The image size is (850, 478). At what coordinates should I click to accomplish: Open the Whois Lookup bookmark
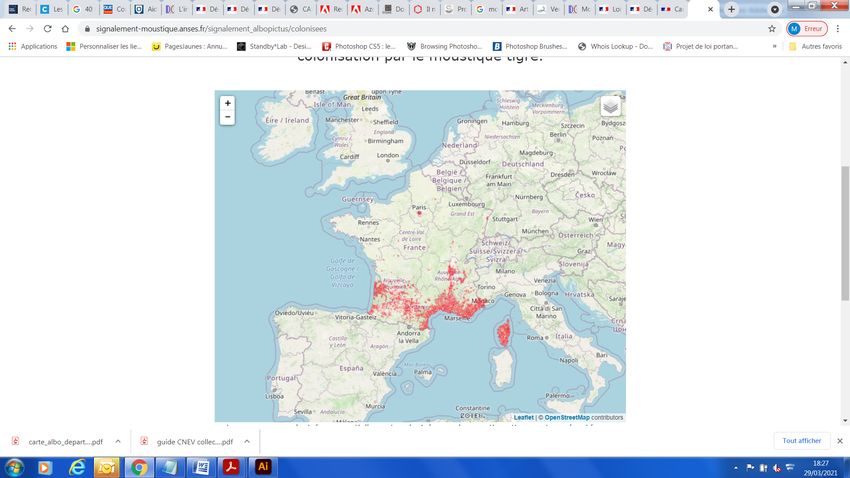pos(615,46)
